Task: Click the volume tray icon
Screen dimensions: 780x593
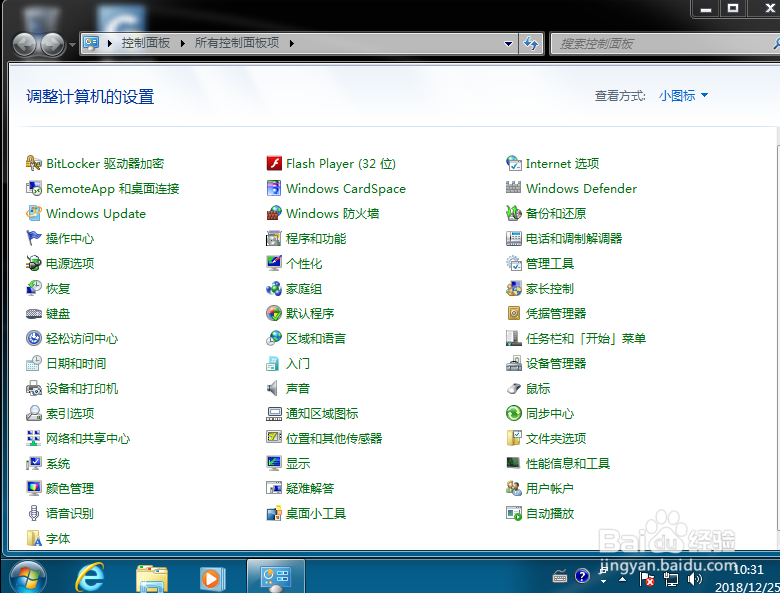Action: [694, 579]
